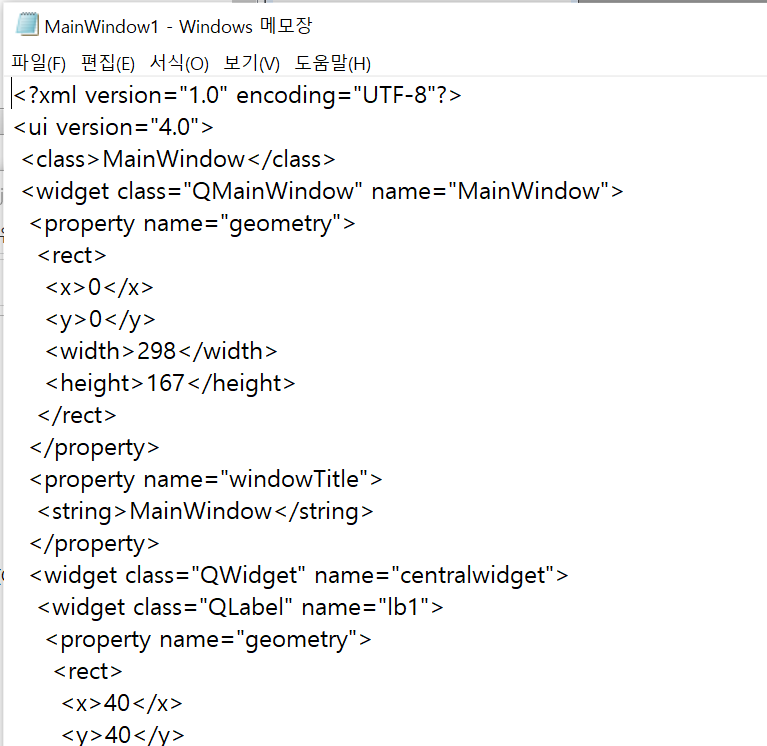This screenshot has width=767, height=746.
Task: Click the </rect> closing tag
Action: tap(77, 416)
